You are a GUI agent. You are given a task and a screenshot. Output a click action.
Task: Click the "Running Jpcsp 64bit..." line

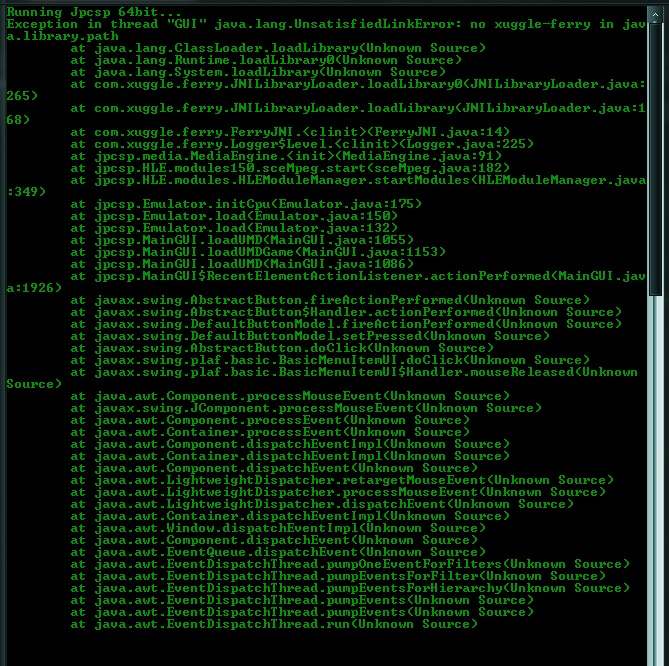point(93,12)
